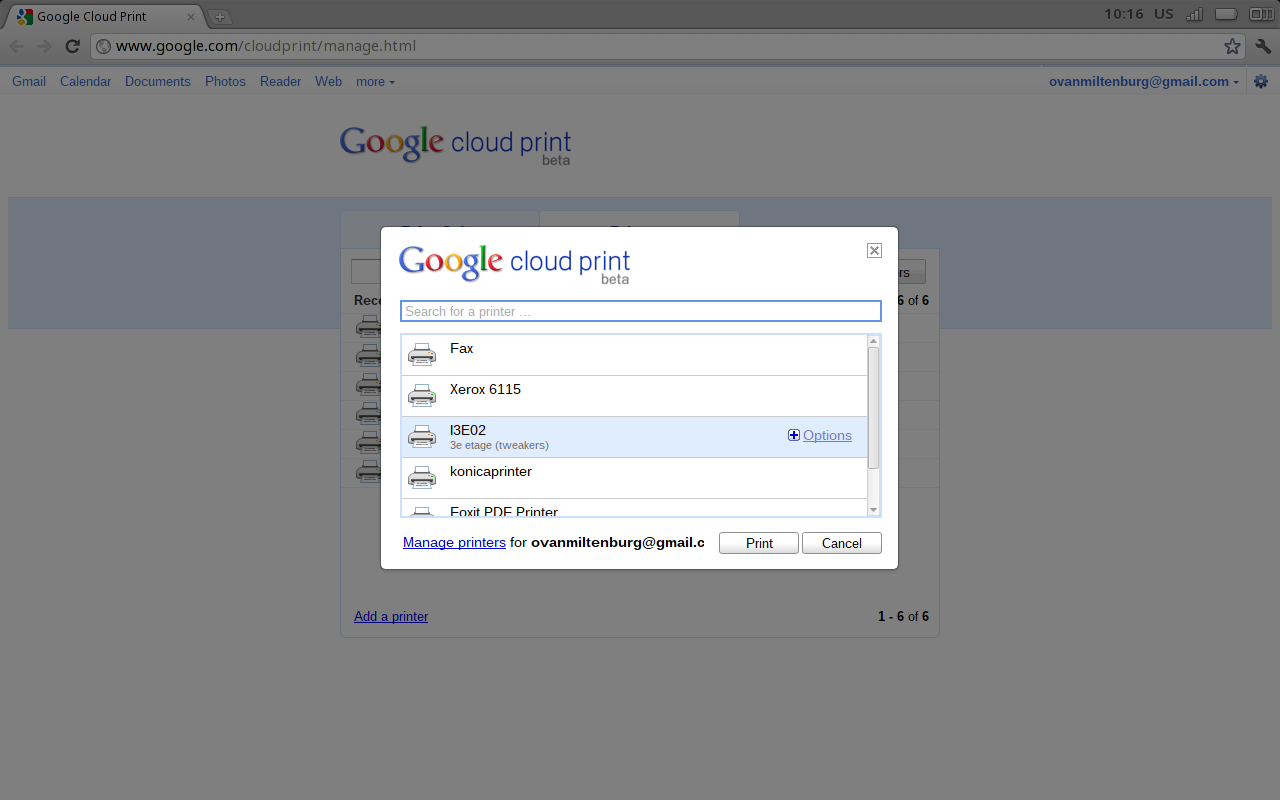Image resolution: width=1280 pixels, height=800 pixels.
Task: Close the Google Cloud Print browser tab
Action: pyautogui.click(x=191, y=17)
